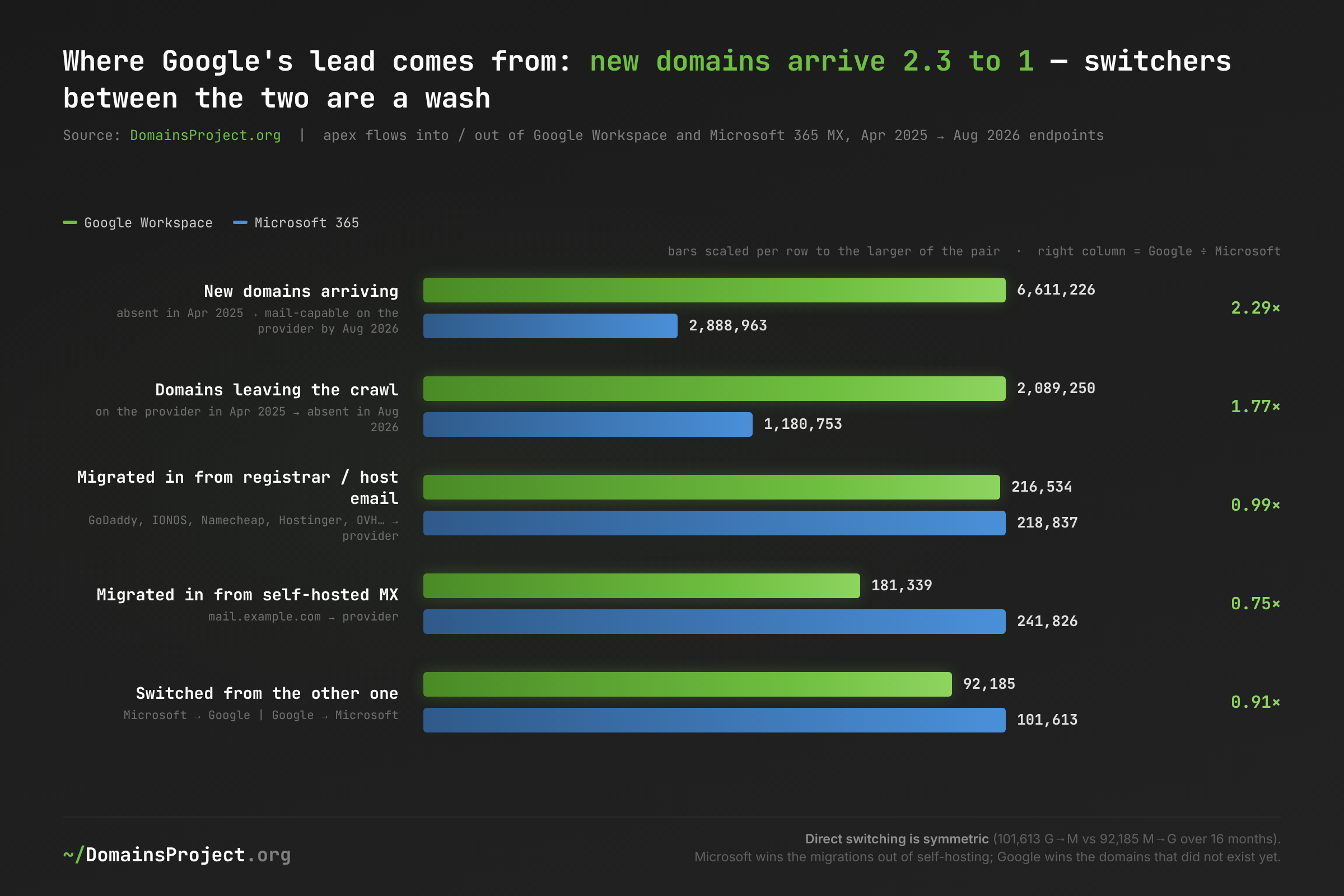Click the "Direct switching is symmetric" footnote
Screen dimensions: 1344x896
click(897, 839)
